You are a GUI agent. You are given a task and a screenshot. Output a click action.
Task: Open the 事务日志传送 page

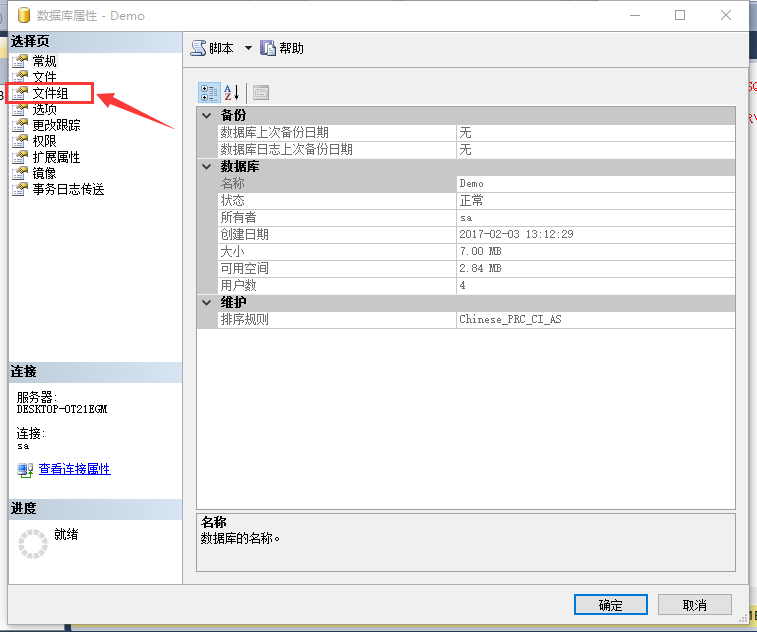[68, 189]
